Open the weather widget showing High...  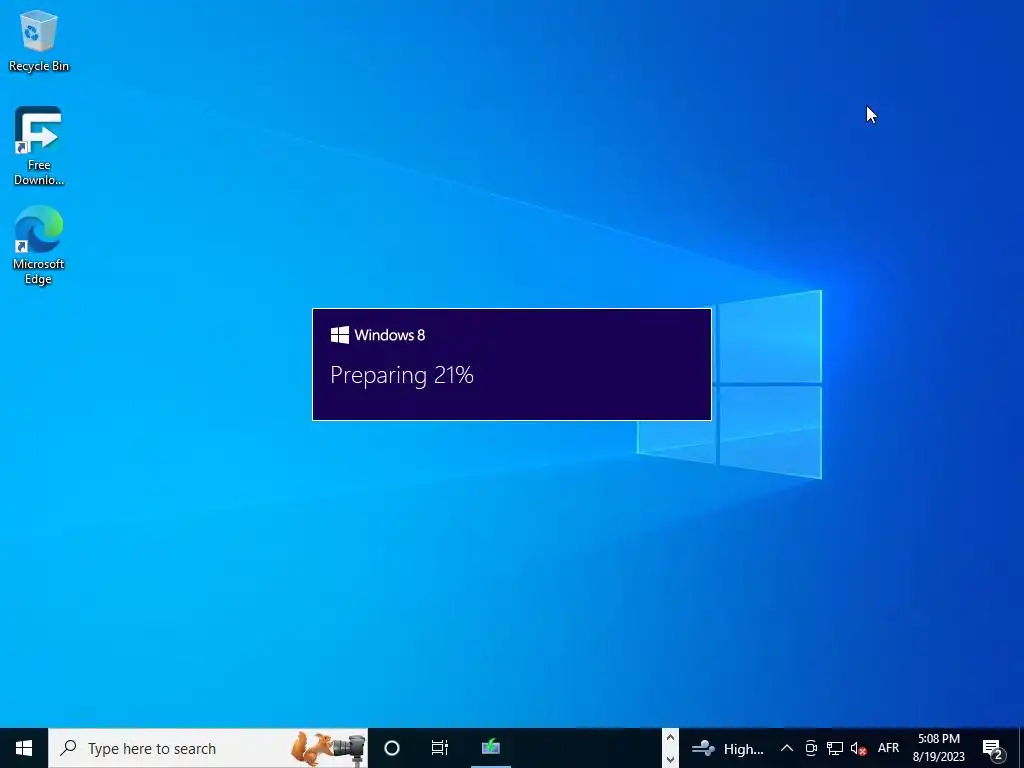coord(728,748)
